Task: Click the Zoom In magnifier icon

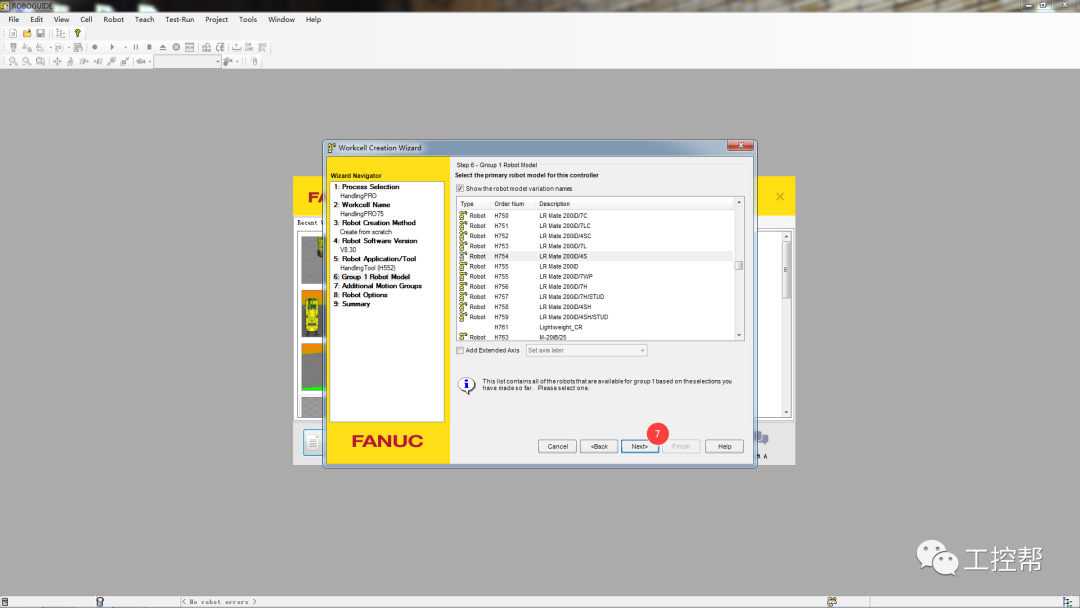Action: point(13,61)
